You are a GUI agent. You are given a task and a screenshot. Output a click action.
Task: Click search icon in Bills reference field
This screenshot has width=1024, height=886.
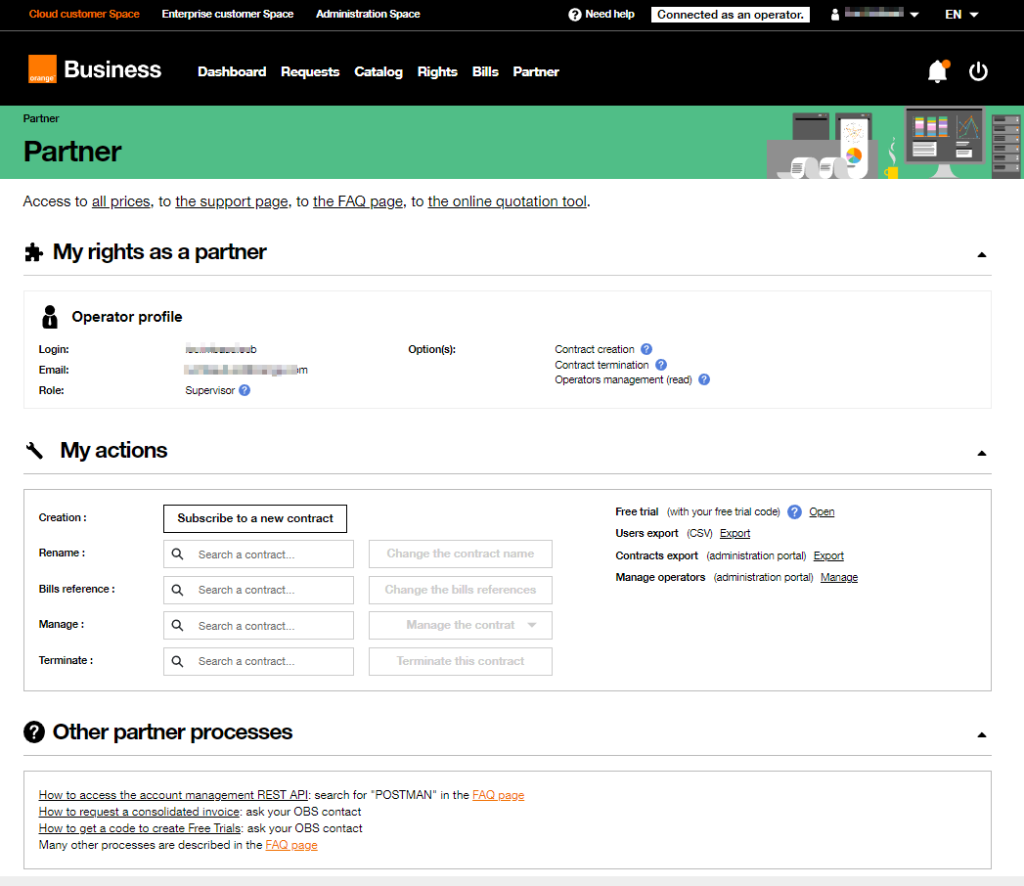tap(178, 590)
